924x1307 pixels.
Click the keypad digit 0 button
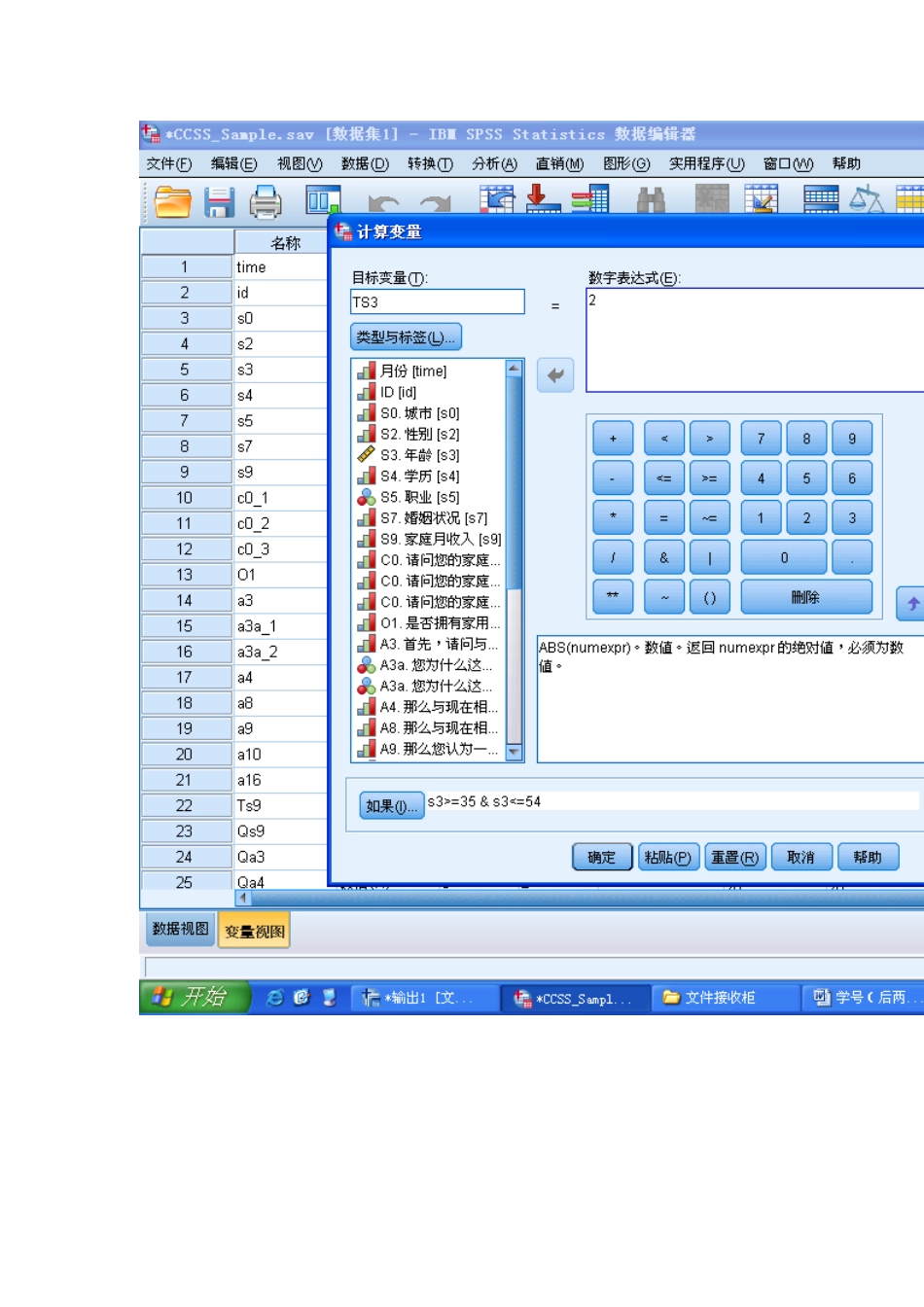(784, 557)
